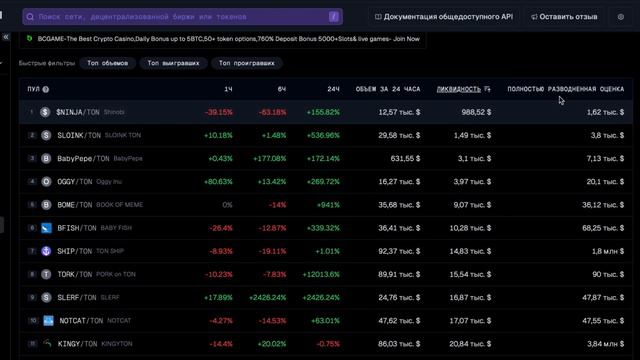Focus the network and token search field
The width and height of the screenshot is (640, 360).
[x=182, y=17]
